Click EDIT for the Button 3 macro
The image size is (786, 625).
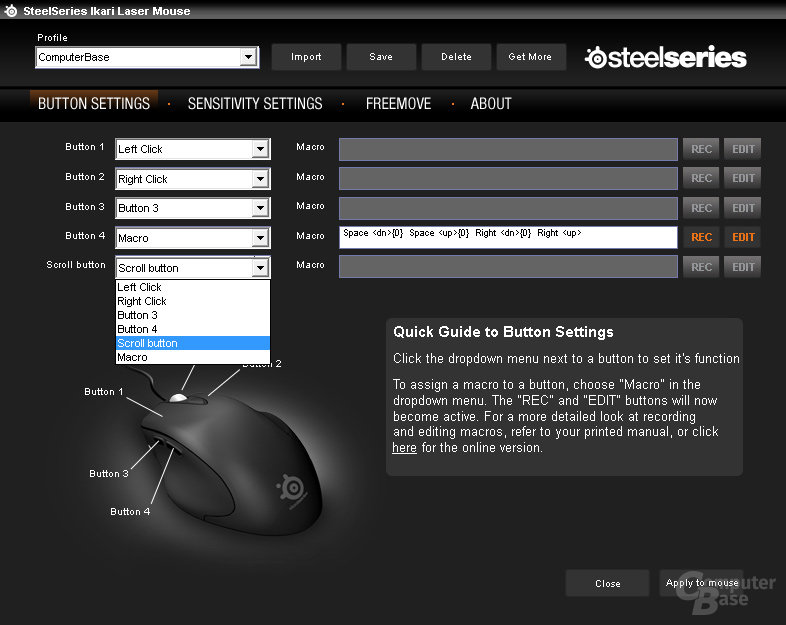[x=743, y=208]
